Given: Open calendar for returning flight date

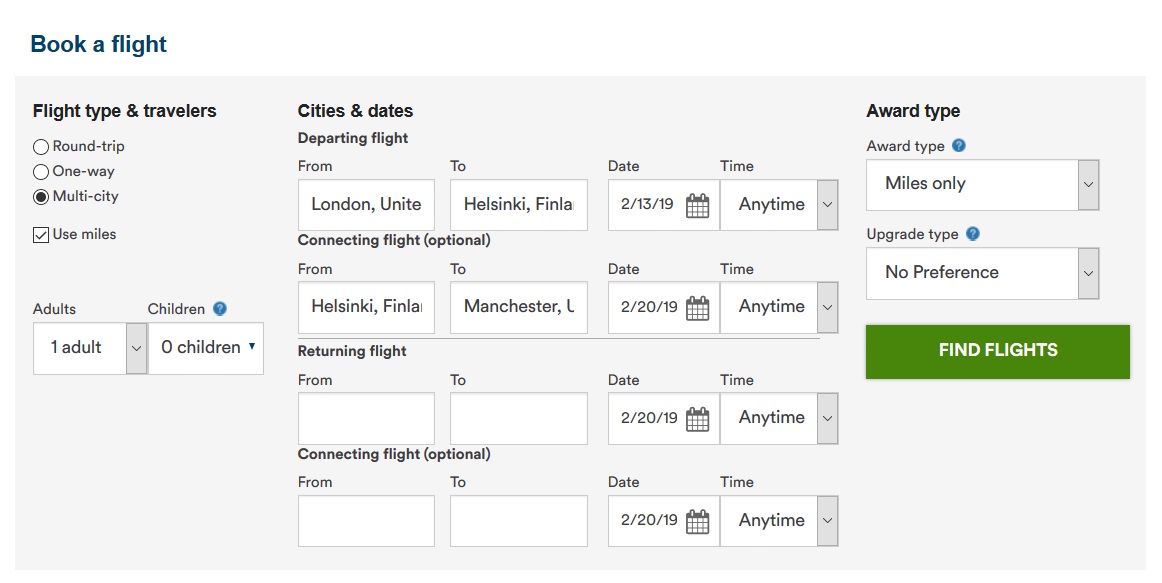Looking at the screenshot, I should [x=697, y=419].
